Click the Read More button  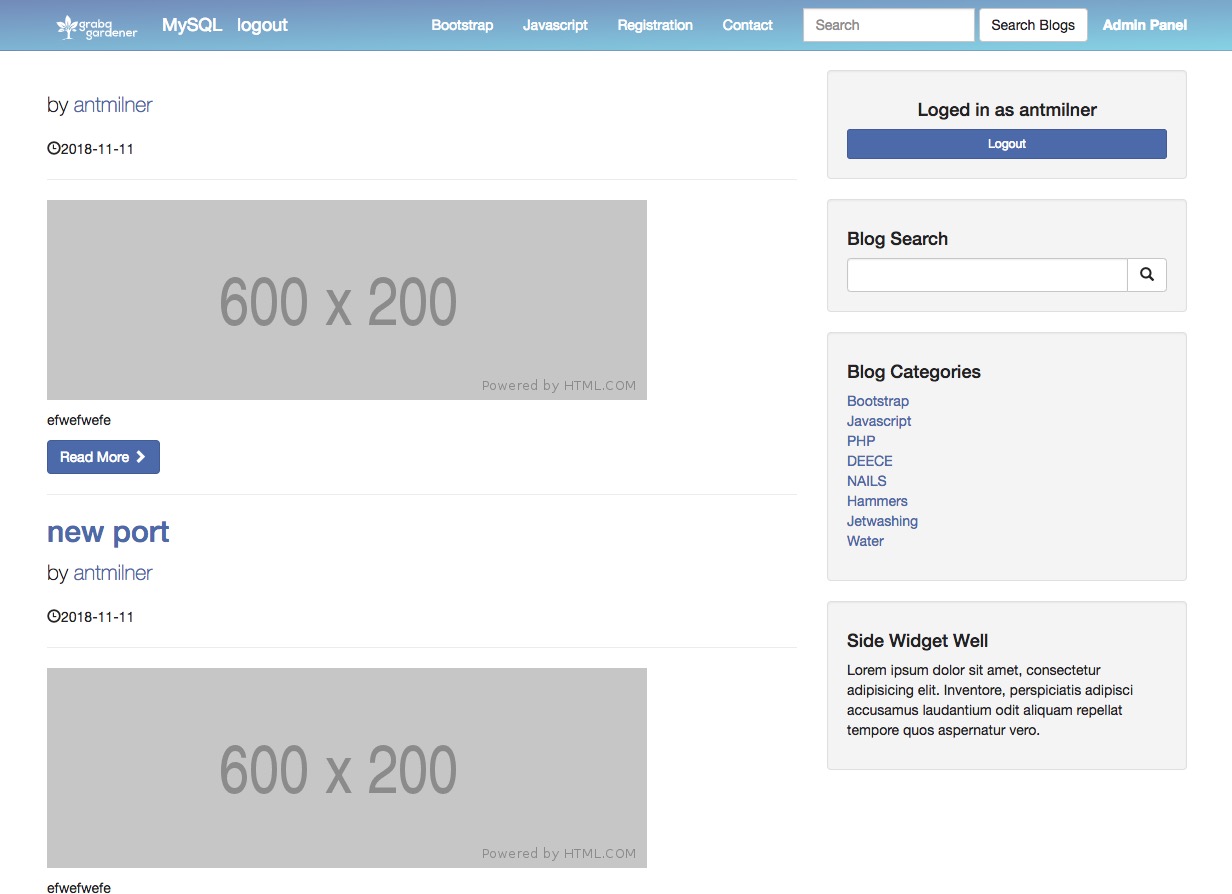click(103, 457)
